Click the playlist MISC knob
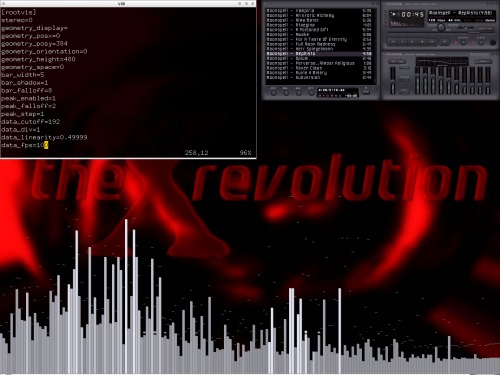The height and width of the screenshot is (375, 500). click(x=311, y=93)
